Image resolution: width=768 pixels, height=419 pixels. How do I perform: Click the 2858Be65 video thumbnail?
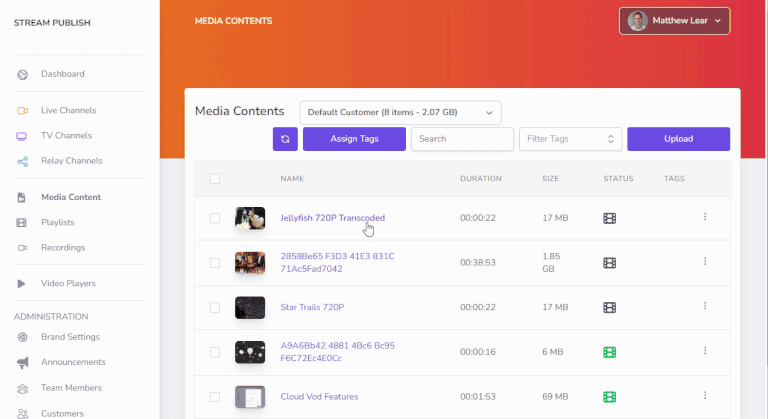[250, 263]
